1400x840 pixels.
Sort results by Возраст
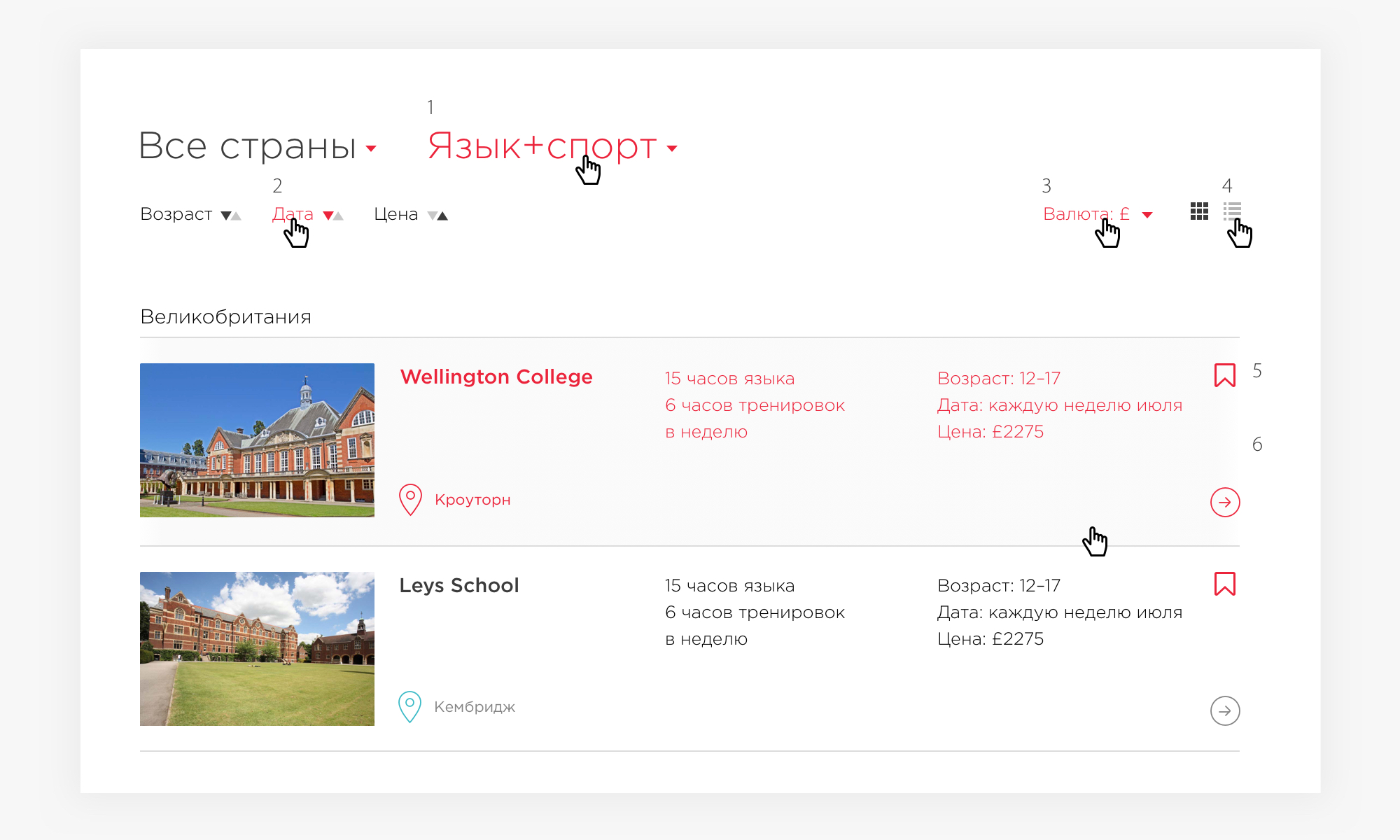coord(190,214)
